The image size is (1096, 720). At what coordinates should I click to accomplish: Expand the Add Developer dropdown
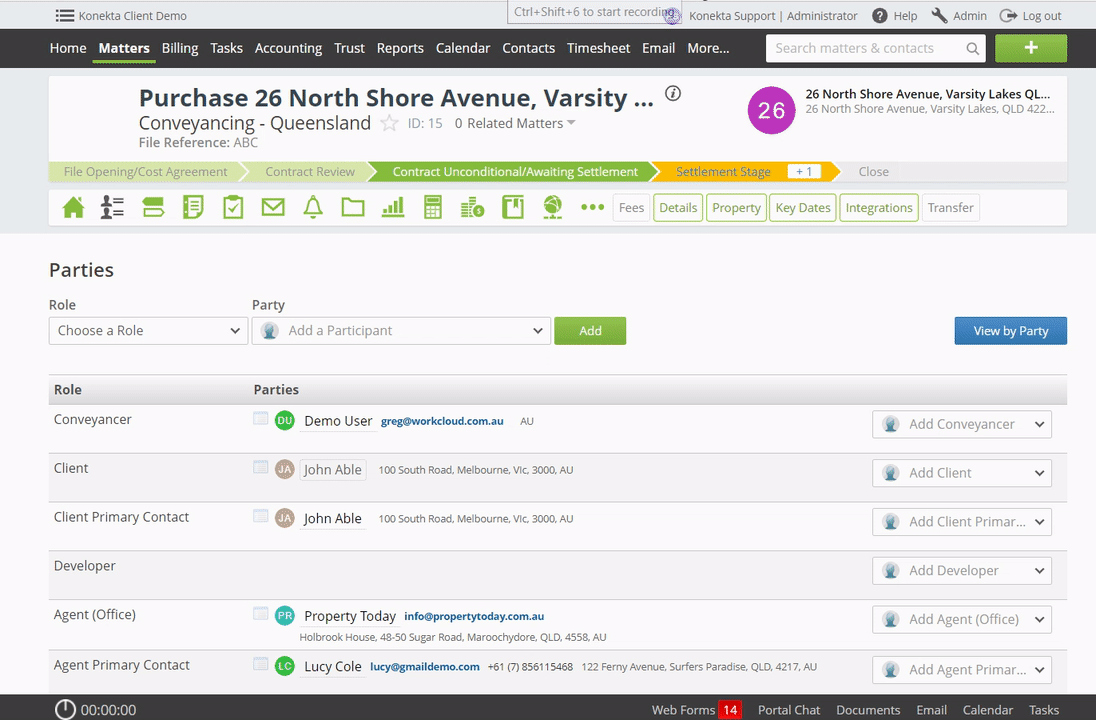pos(962,571)
